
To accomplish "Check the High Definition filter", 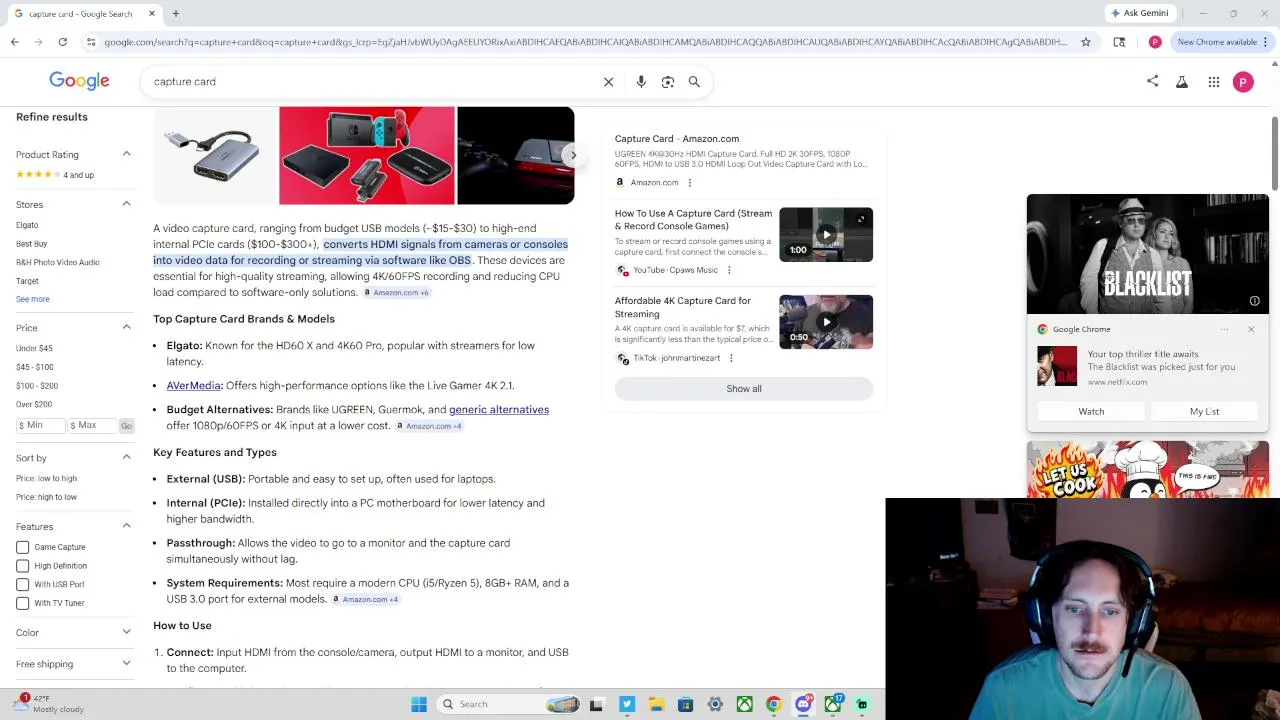I will point(22,566).
